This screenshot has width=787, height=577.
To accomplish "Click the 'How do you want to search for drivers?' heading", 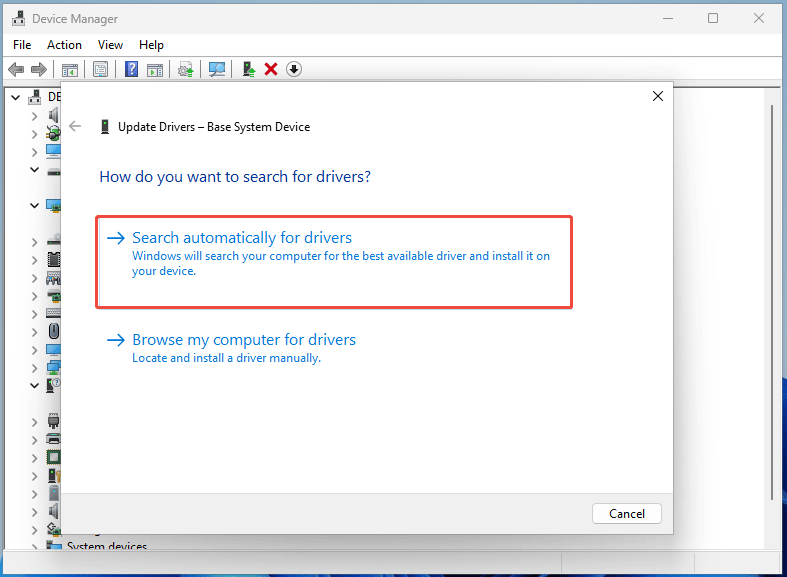I will tap(235, 177).
